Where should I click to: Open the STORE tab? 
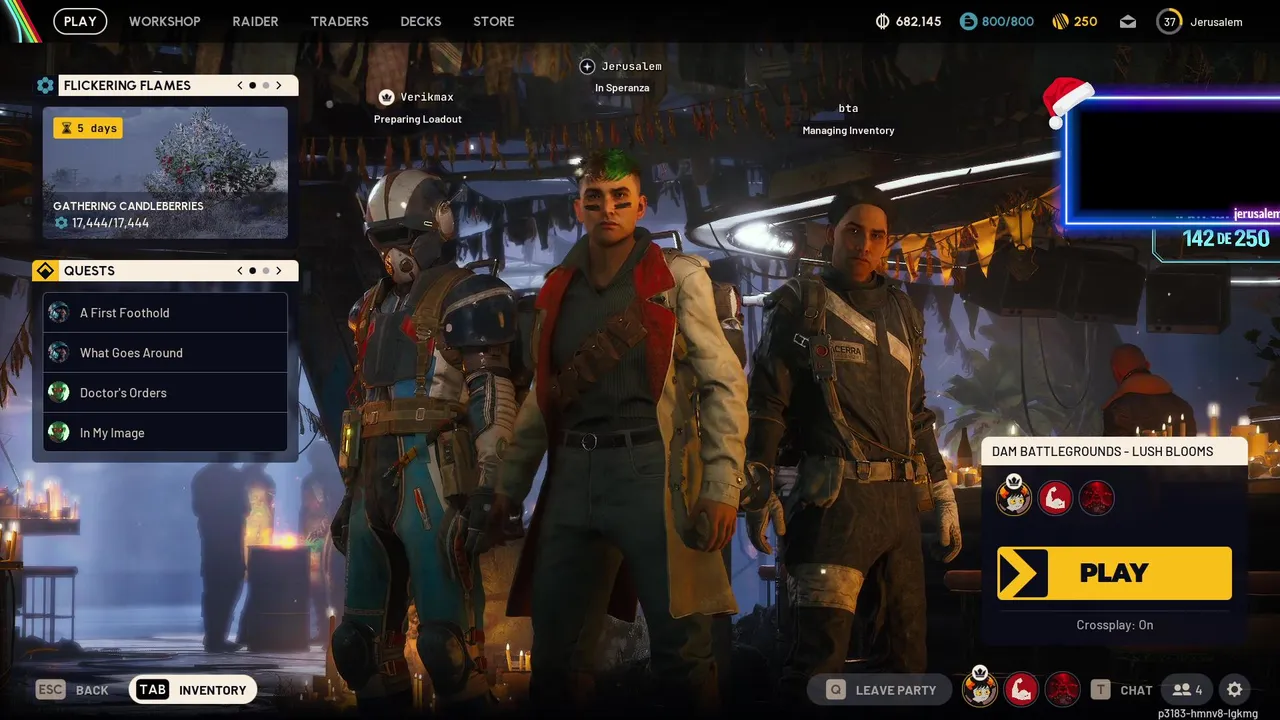point(494,21)
